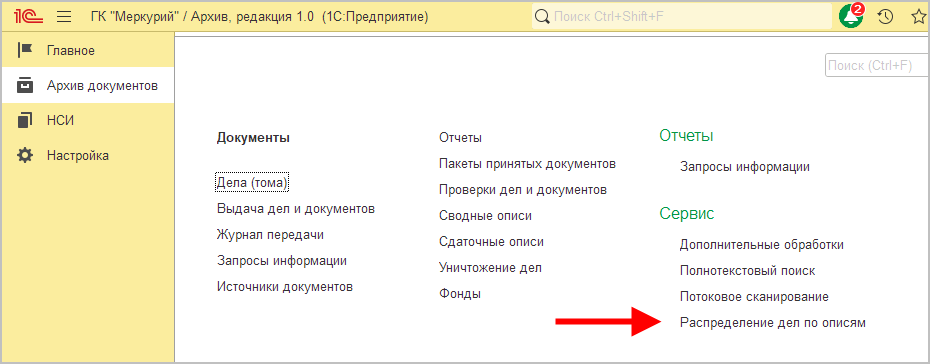The width and height of the screenshot is (930, 364).
Task: Open Запросы информации under Документы
Action: (x=282, y=261)
